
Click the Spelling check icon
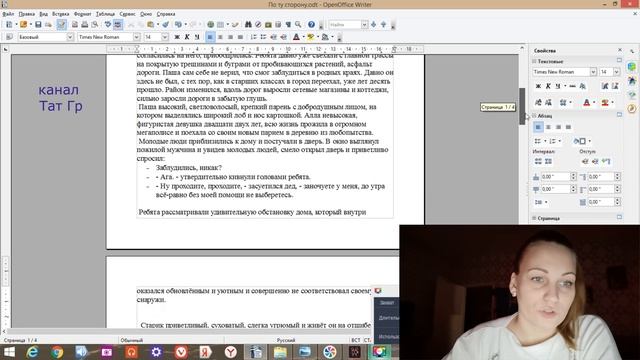(108, 25)
